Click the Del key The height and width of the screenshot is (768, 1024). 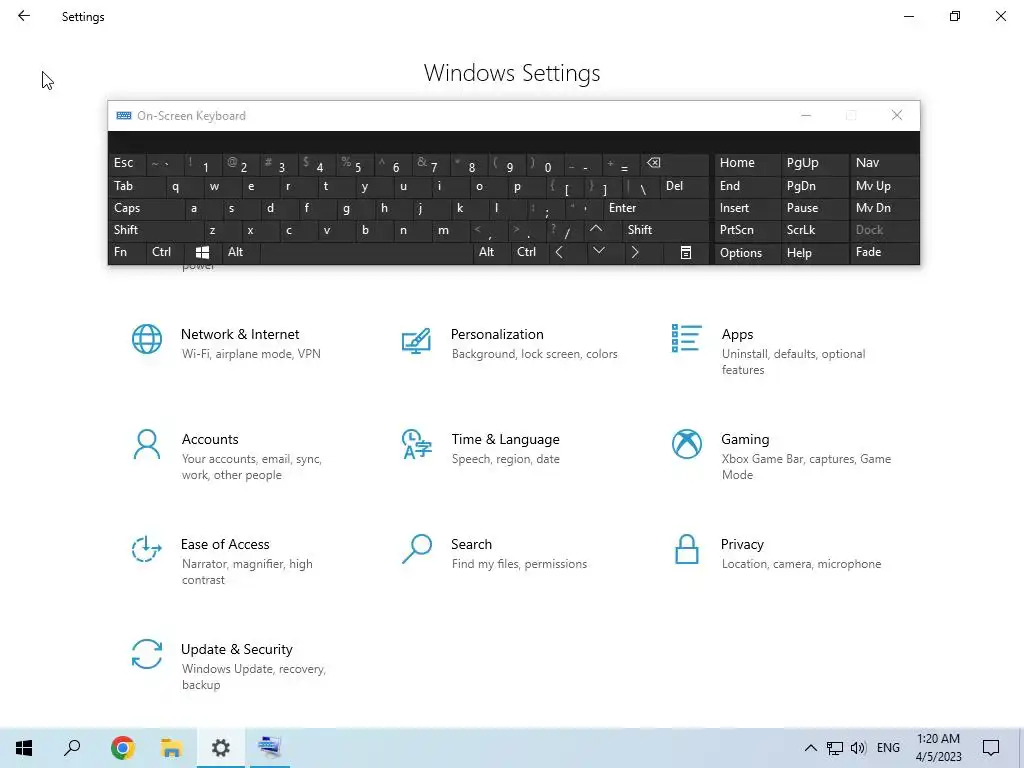pyautogui.click(x=684, y=185)
